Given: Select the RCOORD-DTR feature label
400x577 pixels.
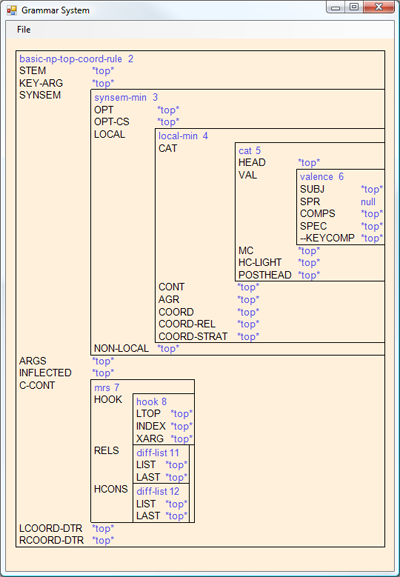Looking at the screenshot, I should point(52,540).
